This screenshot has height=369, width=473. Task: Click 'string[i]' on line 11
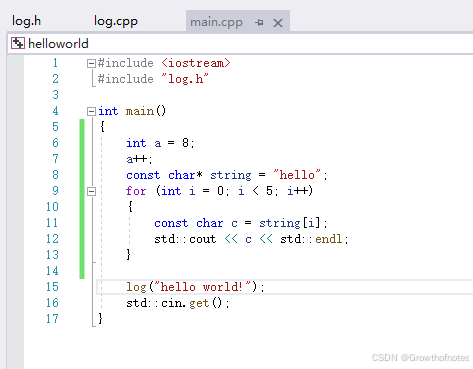coord(290,223)
